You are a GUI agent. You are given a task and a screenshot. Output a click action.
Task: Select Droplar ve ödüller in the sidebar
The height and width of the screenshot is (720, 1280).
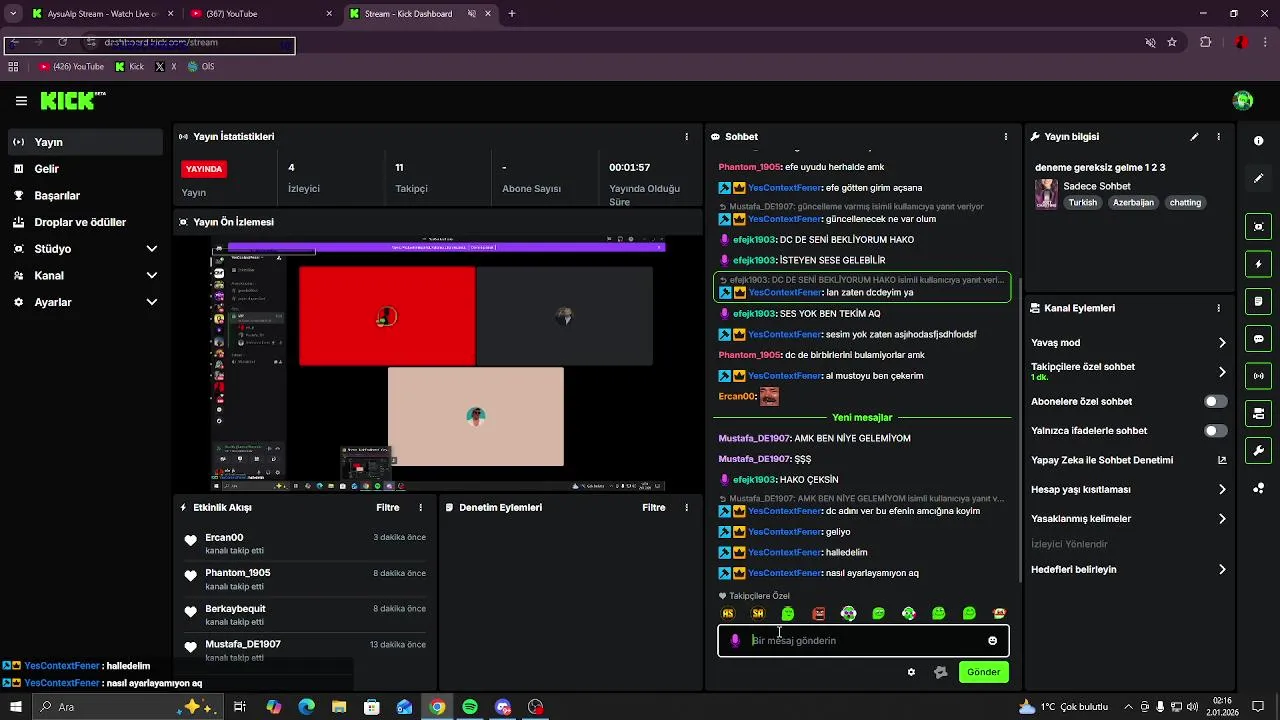85,222
